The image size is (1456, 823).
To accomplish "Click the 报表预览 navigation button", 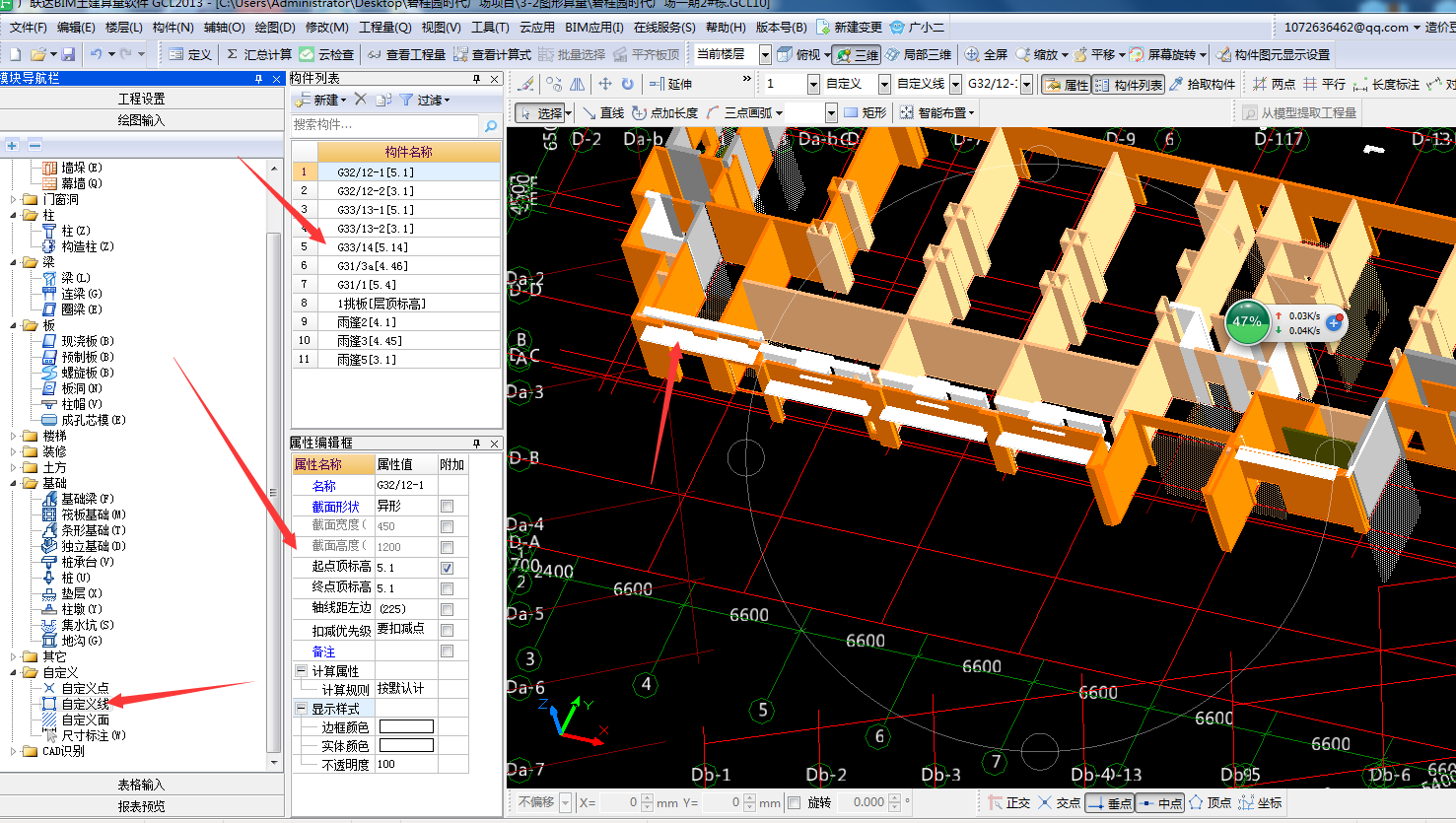I will (142, 805).
